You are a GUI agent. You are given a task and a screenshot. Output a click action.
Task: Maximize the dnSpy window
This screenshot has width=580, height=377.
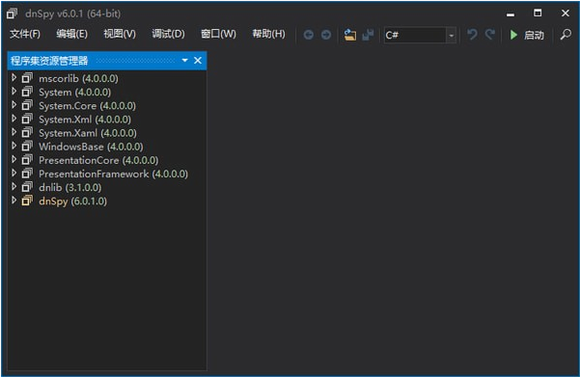pos(537,13)
